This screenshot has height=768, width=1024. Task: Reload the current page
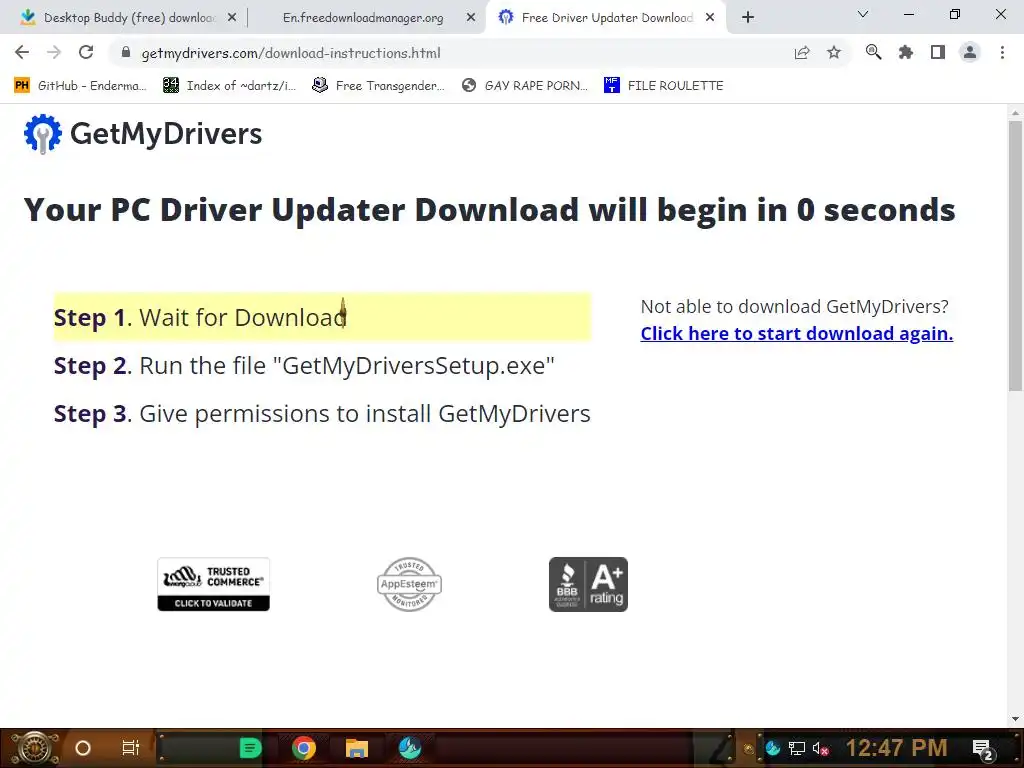click(x=86, y=52)
